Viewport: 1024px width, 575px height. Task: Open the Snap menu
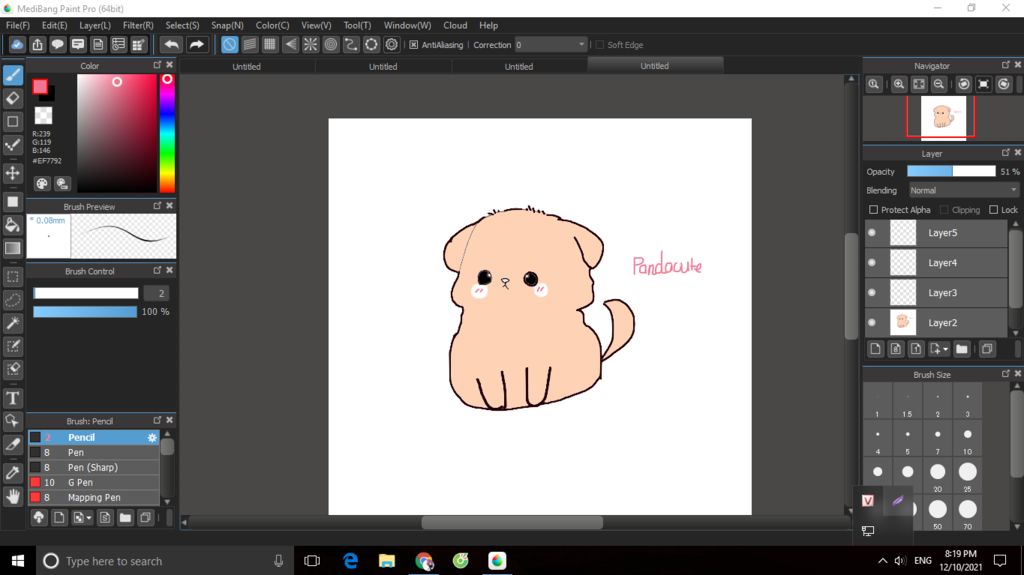tap(227, 25)
